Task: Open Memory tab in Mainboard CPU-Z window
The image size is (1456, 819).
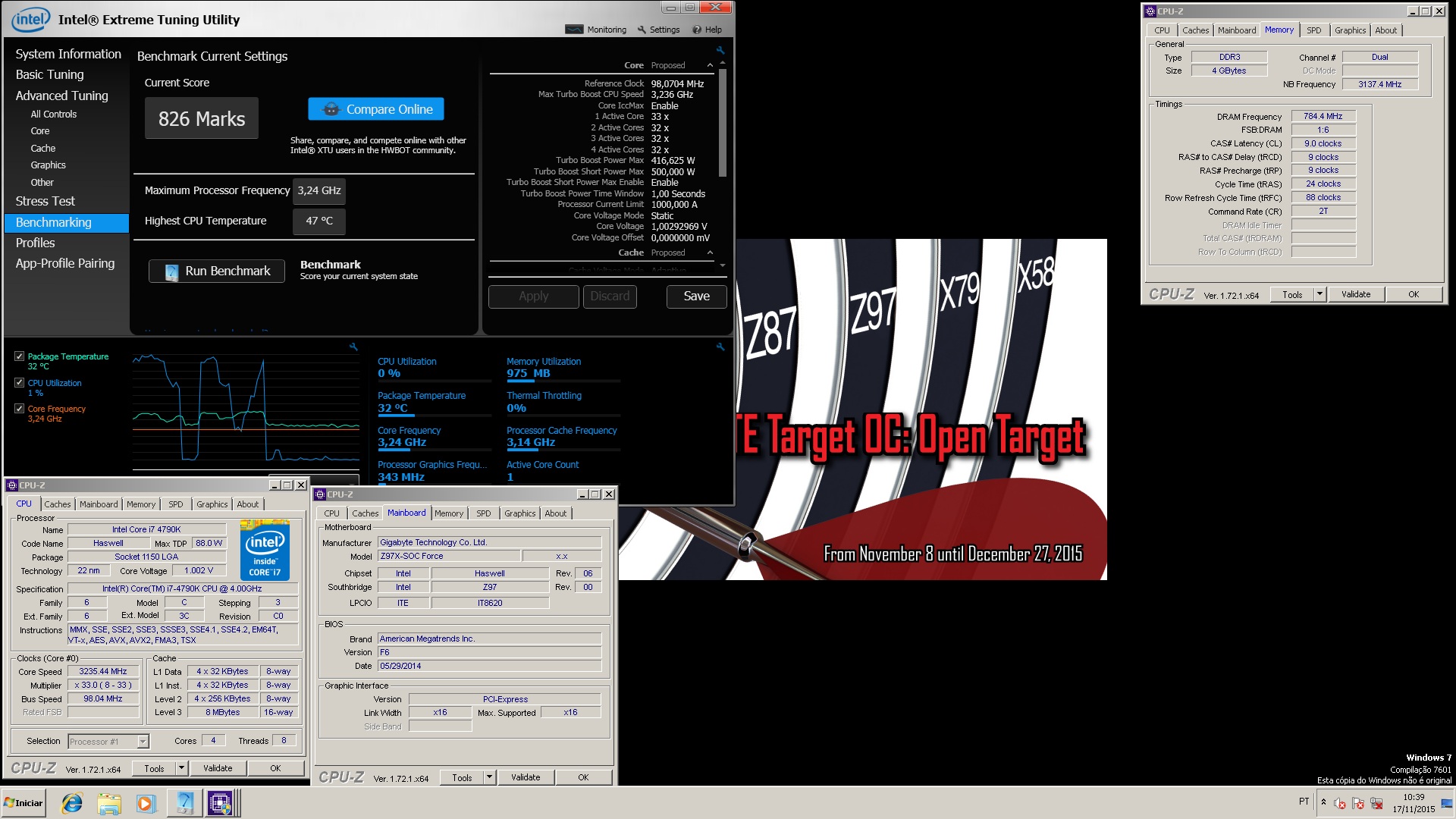Action: pos(449,513)
